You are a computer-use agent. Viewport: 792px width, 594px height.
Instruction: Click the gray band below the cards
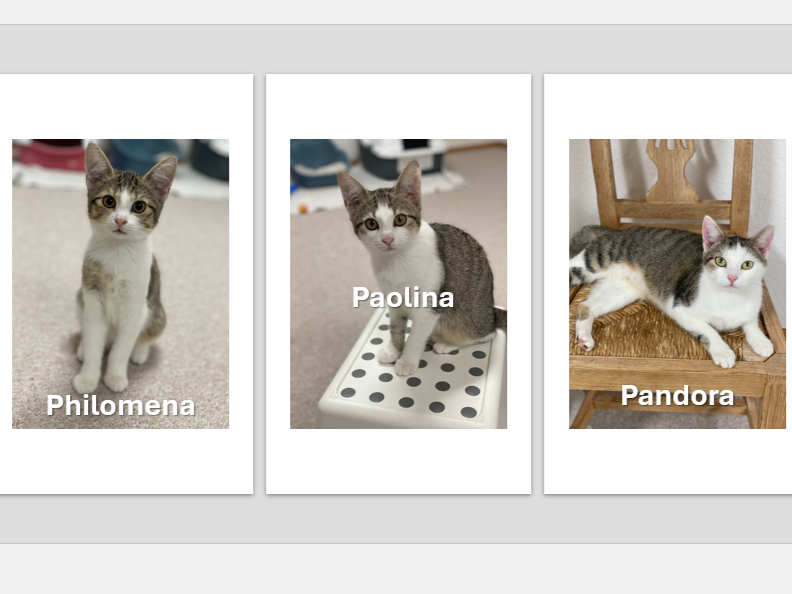click(396, 519)
